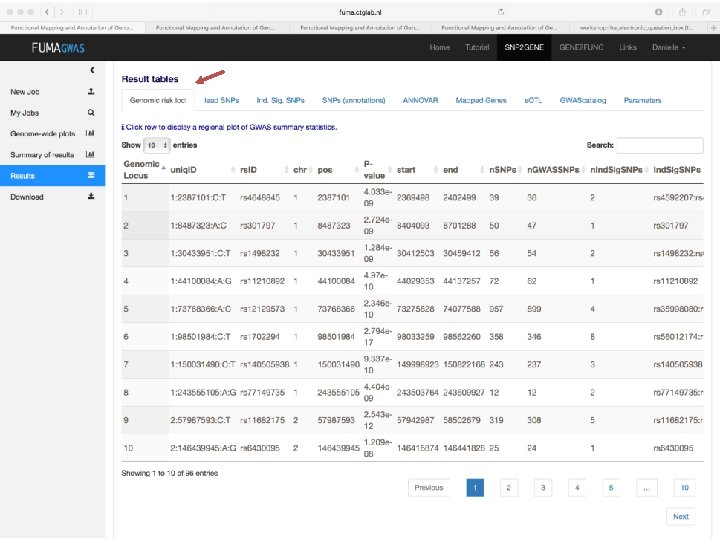The width and height of the screenshot is (720, 540).
Task: Click the Genome-wide plots chart icon
Action: pyautogui.click(x=90, y=133)
